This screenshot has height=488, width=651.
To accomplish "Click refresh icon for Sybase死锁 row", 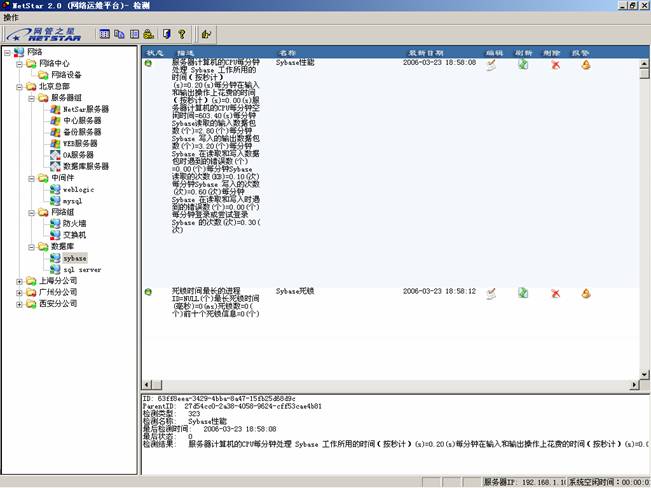I will [523, 293].
